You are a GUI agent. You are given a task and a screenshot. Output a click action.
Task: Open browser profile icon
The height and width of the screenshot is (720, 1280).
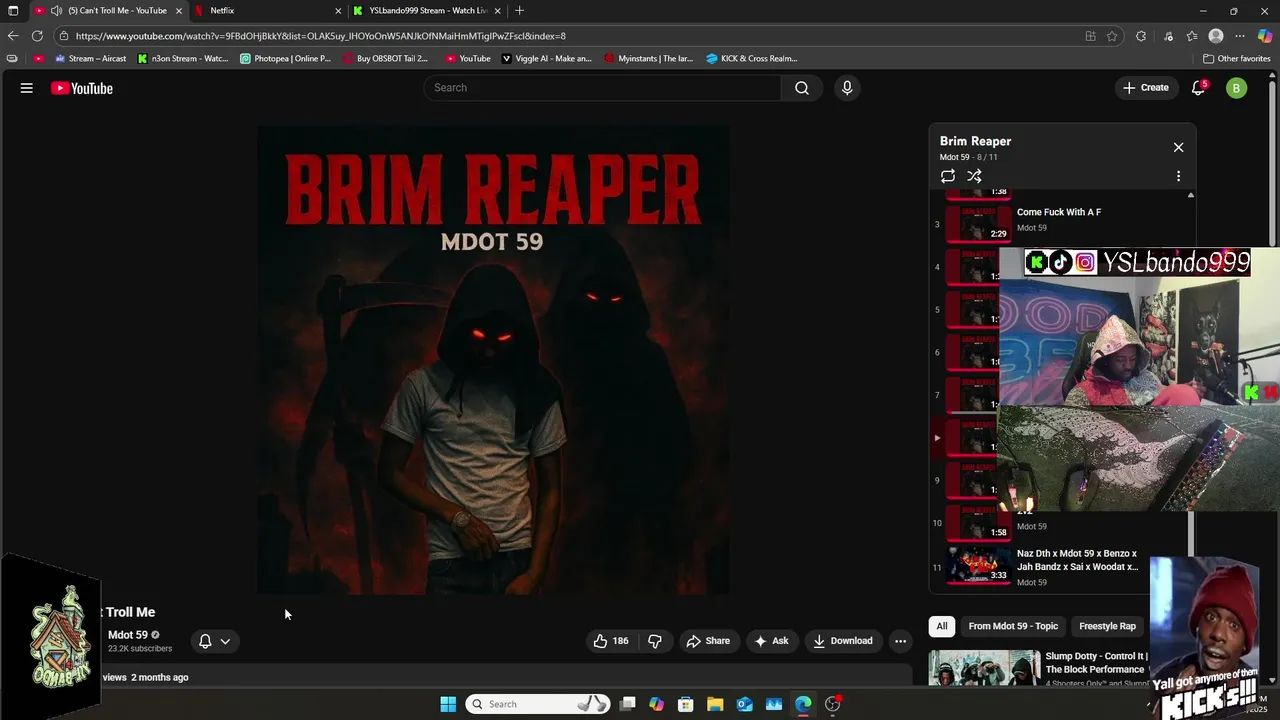point(1216,36)
